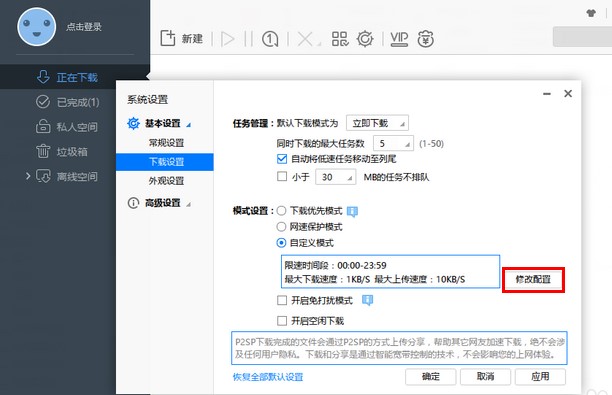Open the 立即下载 download mode dropdown
Viewport: 612px width, 395px height.
tap(377, 123)
